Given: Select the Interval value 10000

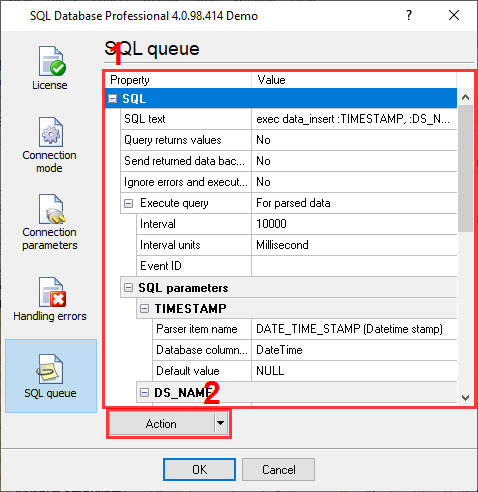Looking at the screenshot, I should pyautogui.click(x=354, y=224).
